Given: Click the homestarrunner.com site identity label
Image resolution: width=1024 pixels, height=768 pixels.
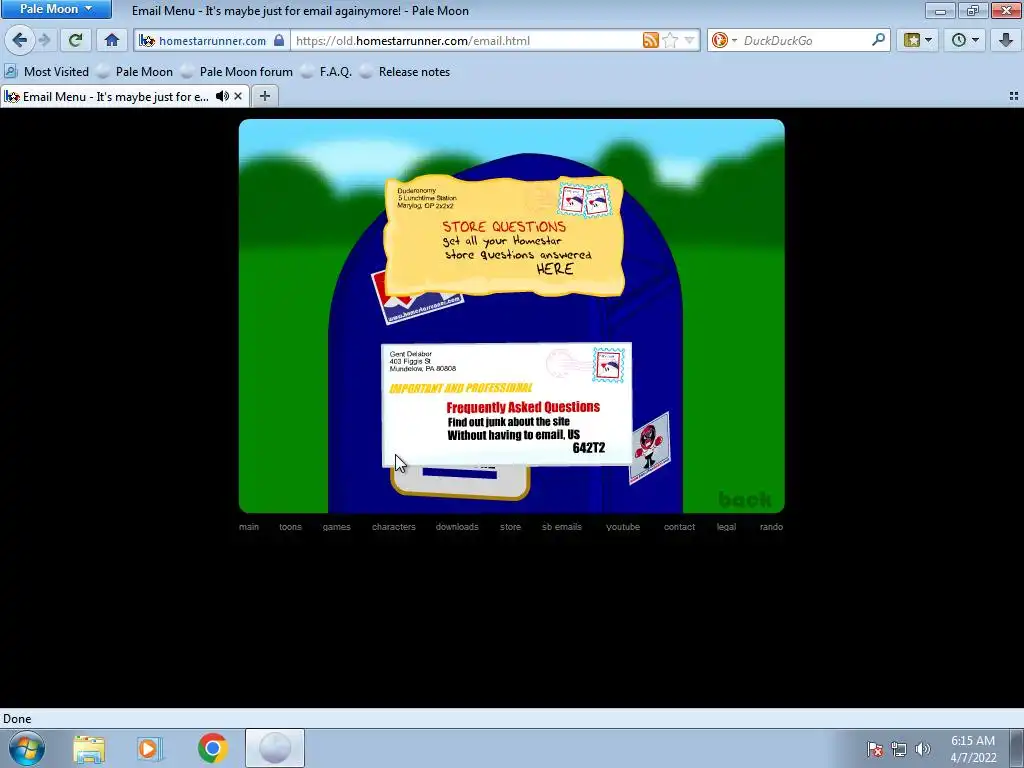Looking at the screenshot, I should pyautogui.click(x=212, y=40).
